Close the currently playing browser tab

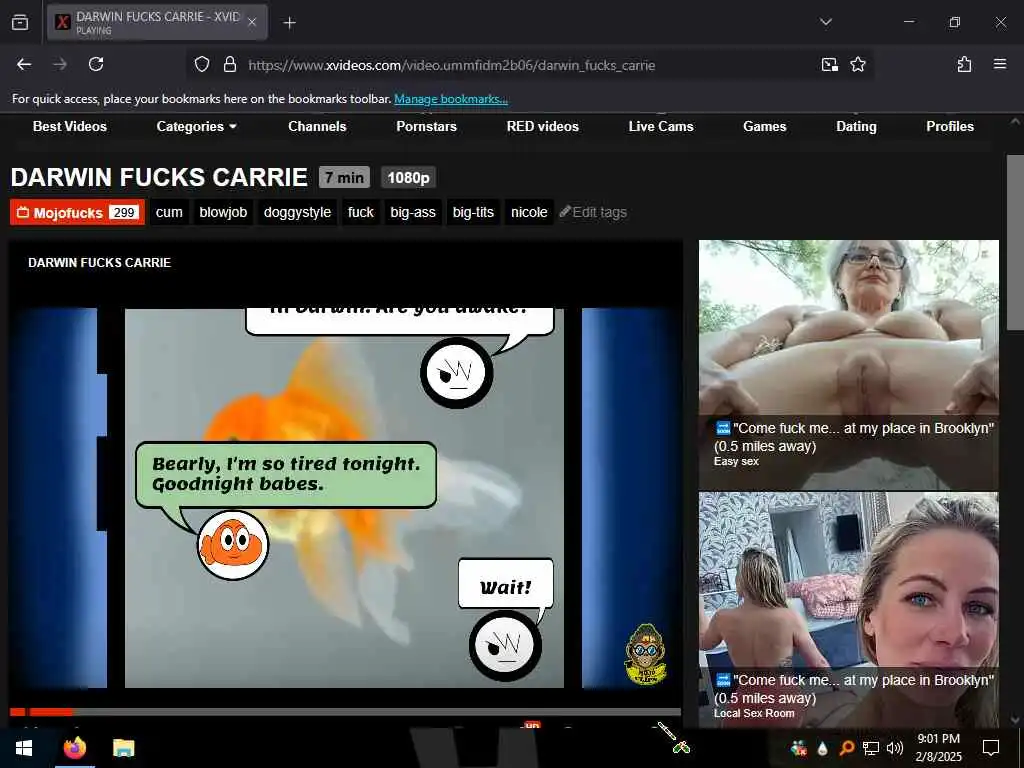252,22
